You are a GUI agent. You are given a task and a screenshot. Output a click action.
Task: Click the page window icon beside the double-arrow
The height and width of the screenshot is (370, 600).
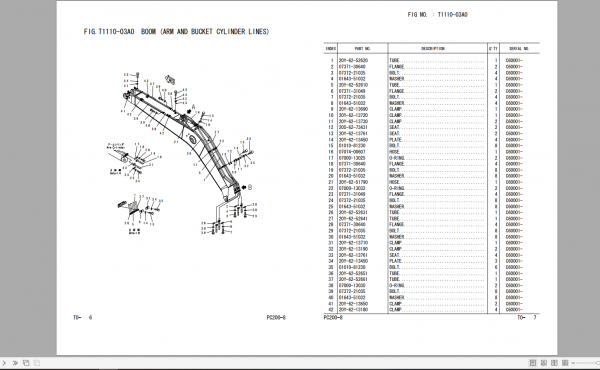[26, 363]
